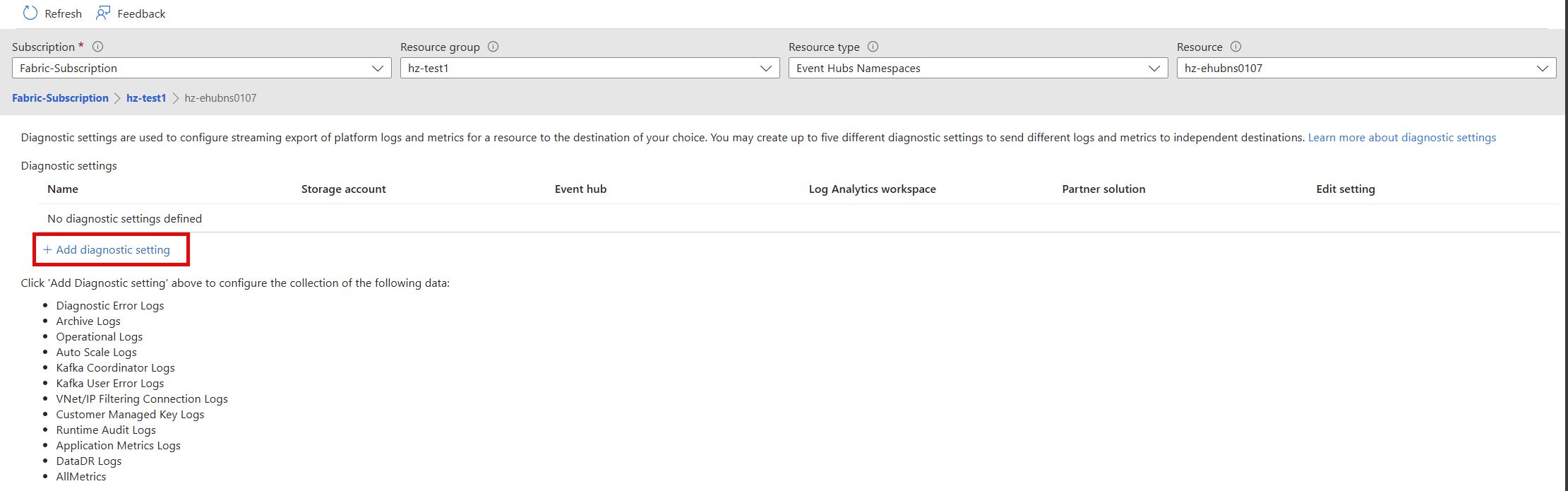Select Operational Logs list item

(x=100, y=337)
